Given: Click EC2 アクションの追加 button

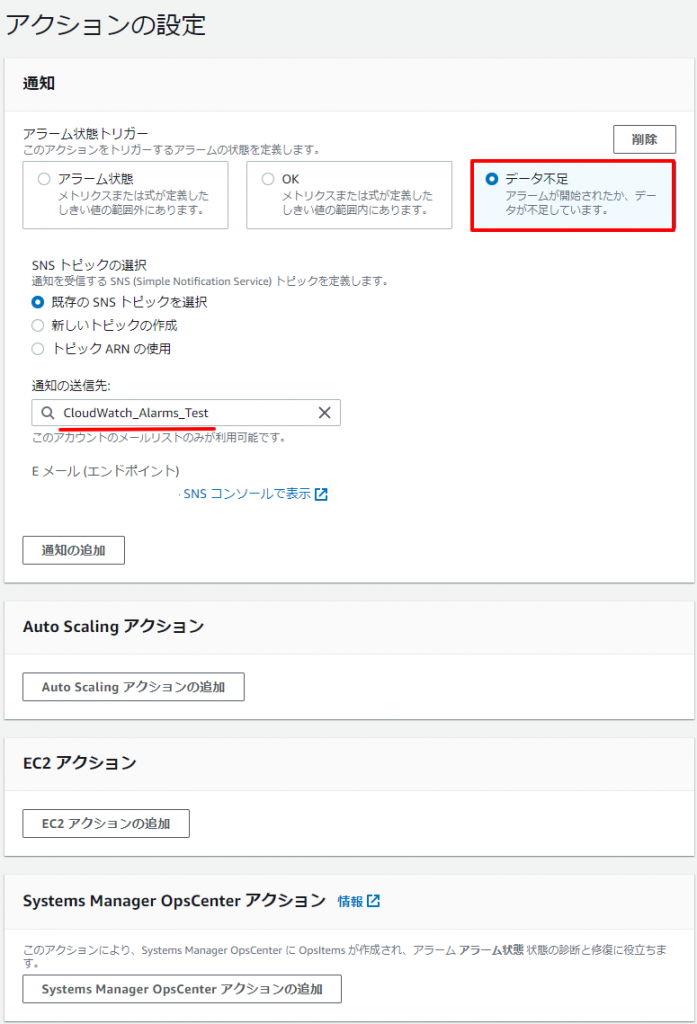Looking at the screenshot, I should (x=106, y=824).
